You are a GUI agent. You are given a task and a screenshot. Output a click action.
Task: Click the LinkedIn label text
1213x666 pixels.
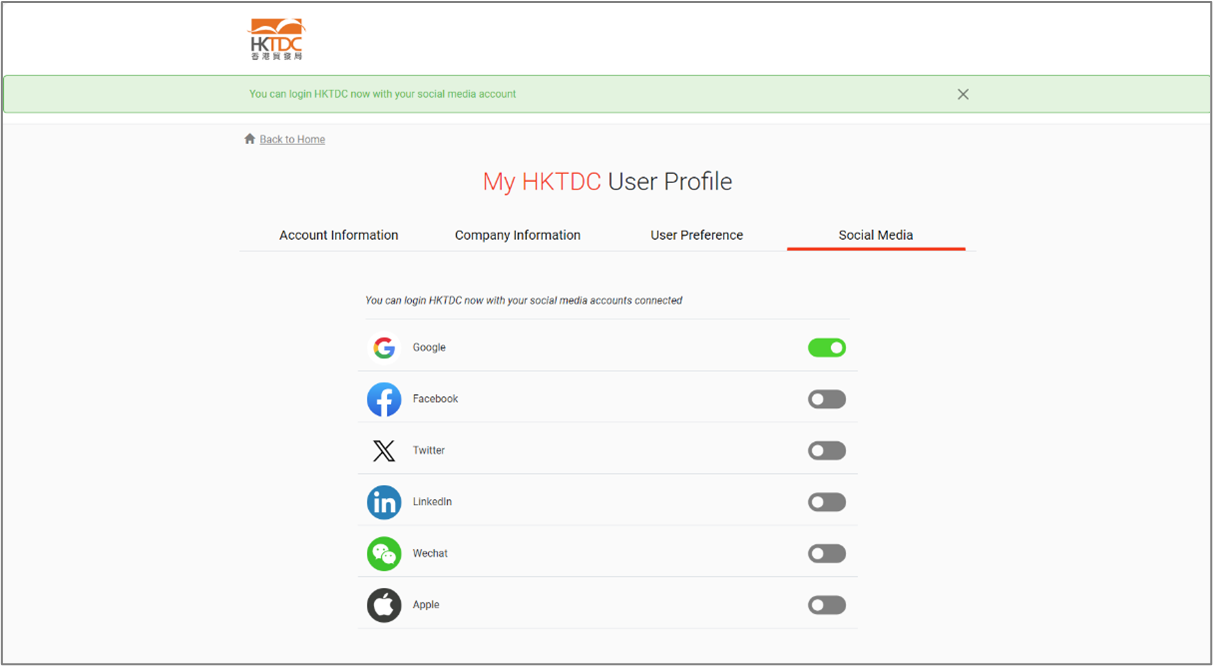432,502
